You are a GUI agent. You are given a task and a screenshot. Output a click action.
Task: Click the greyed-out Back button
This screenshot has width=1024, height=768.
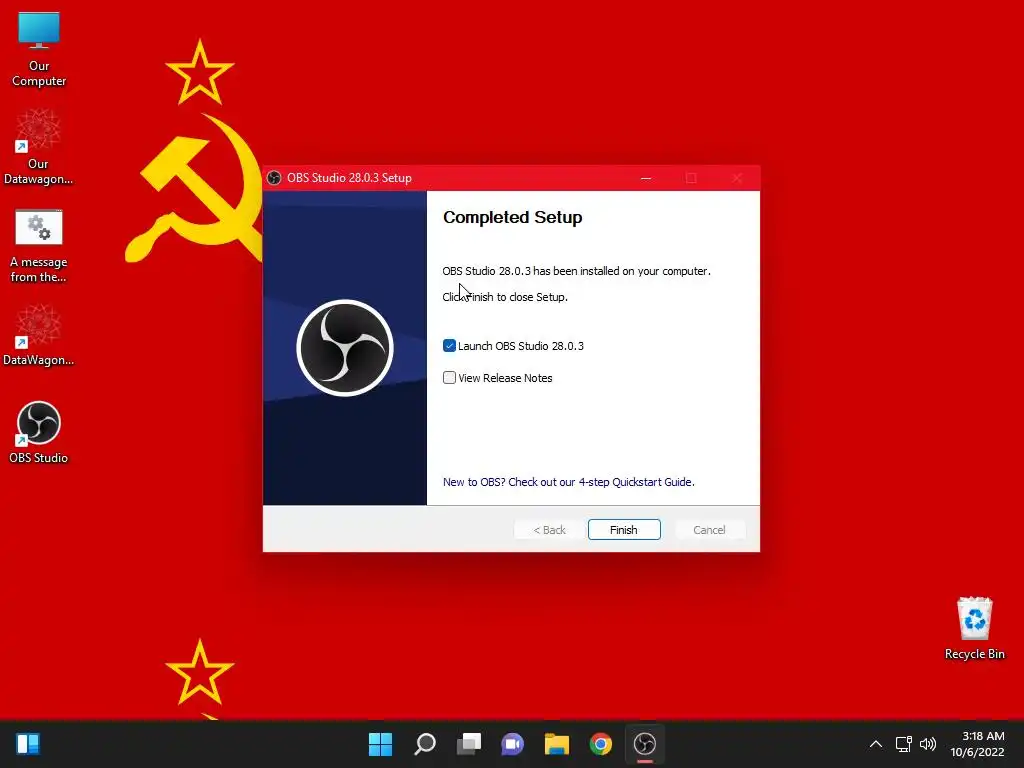pos(549,530)
